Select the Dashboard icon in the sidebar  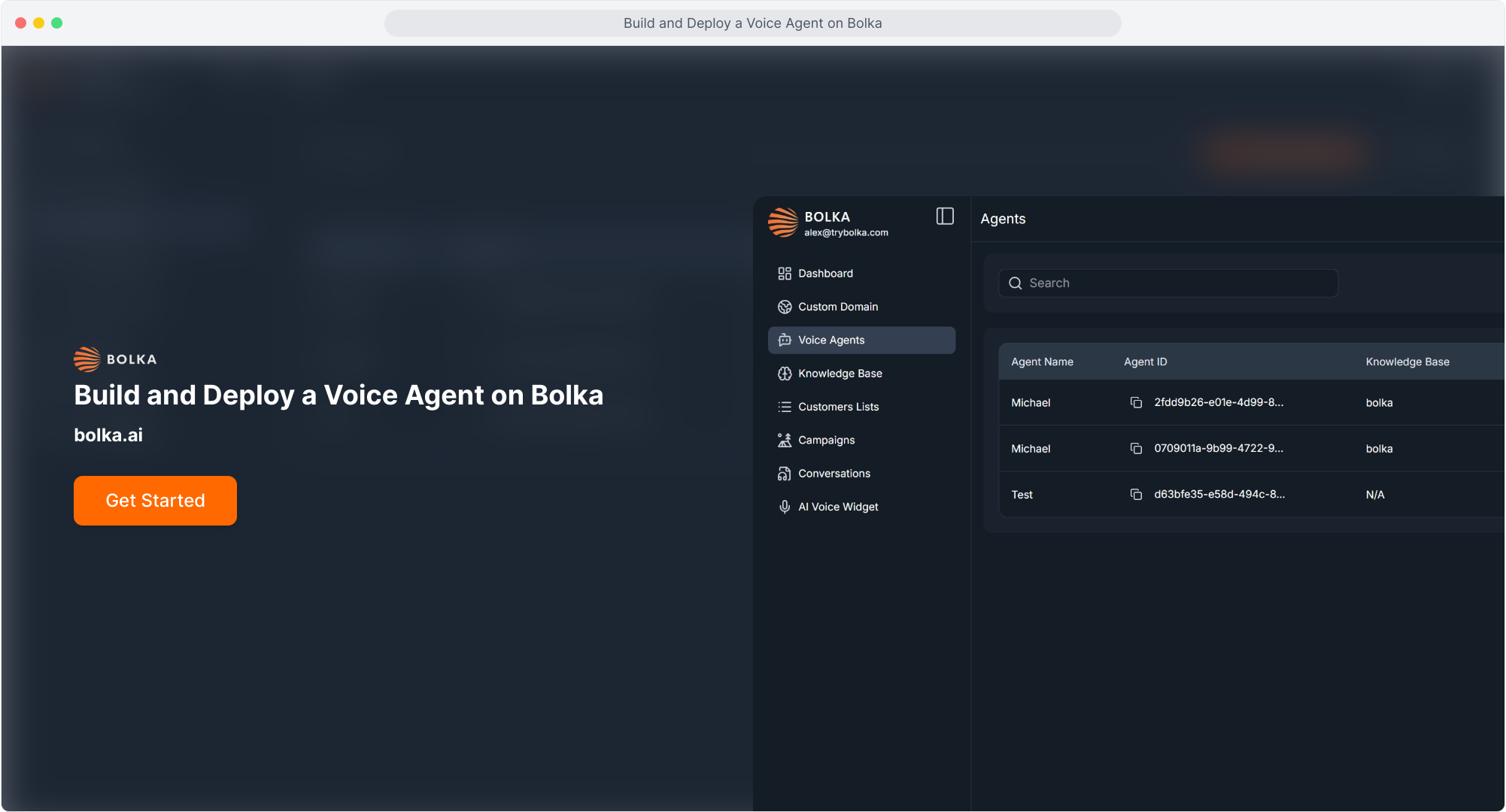coord(785,274)
